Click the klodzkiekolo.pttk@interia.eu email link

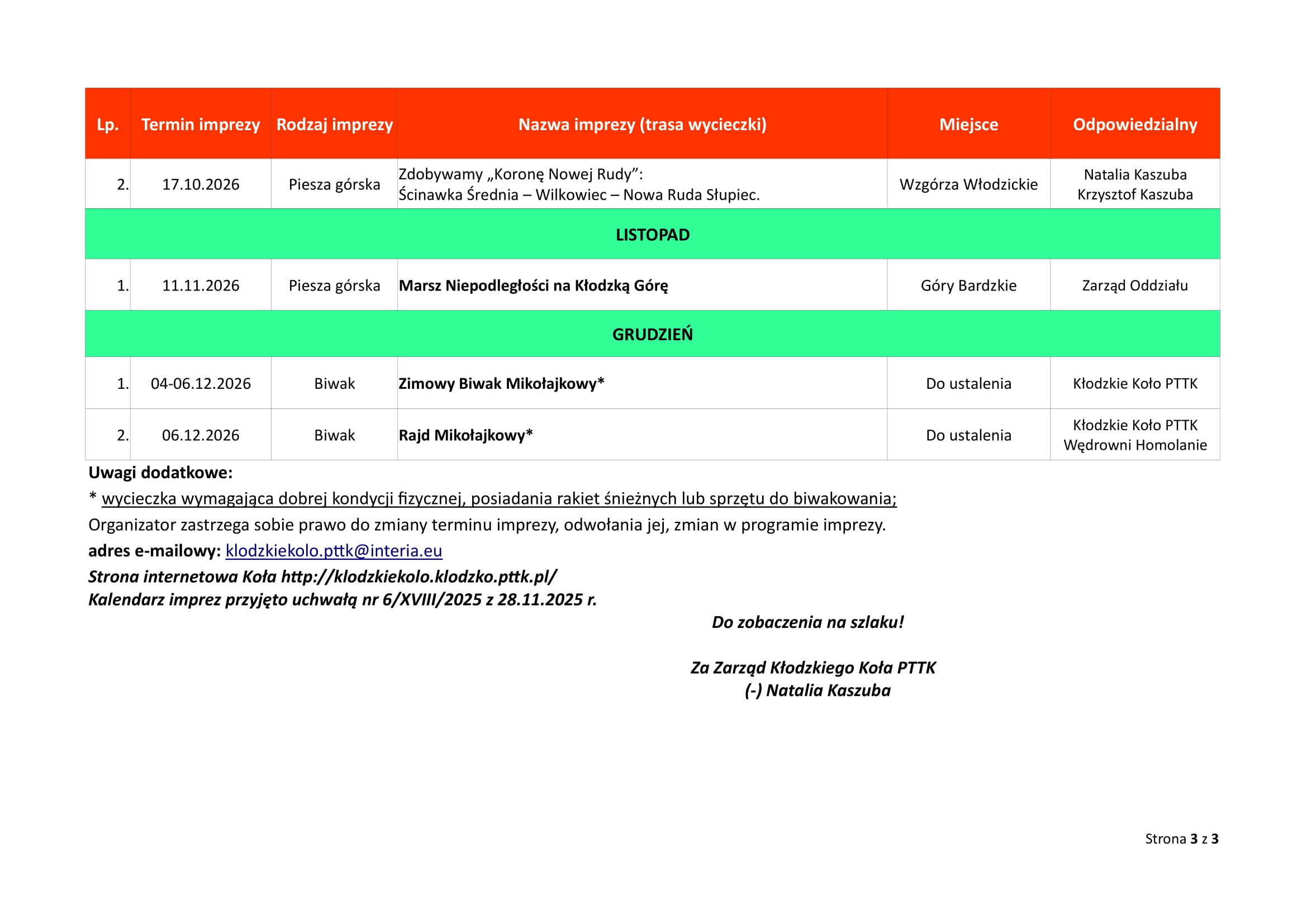(334, 551)
